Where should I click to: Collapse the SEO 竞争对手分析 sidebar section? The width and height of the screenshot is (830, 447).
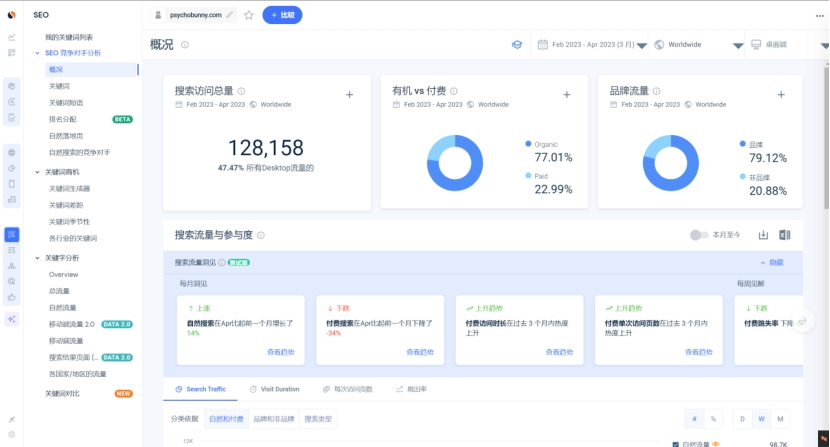(38, 52)
